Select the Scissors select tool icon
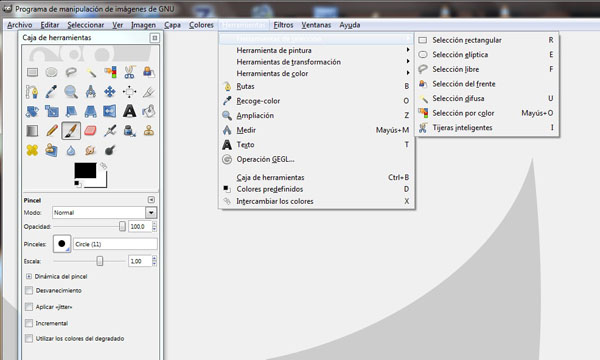The image size is (600, 360). pos(129,72)
